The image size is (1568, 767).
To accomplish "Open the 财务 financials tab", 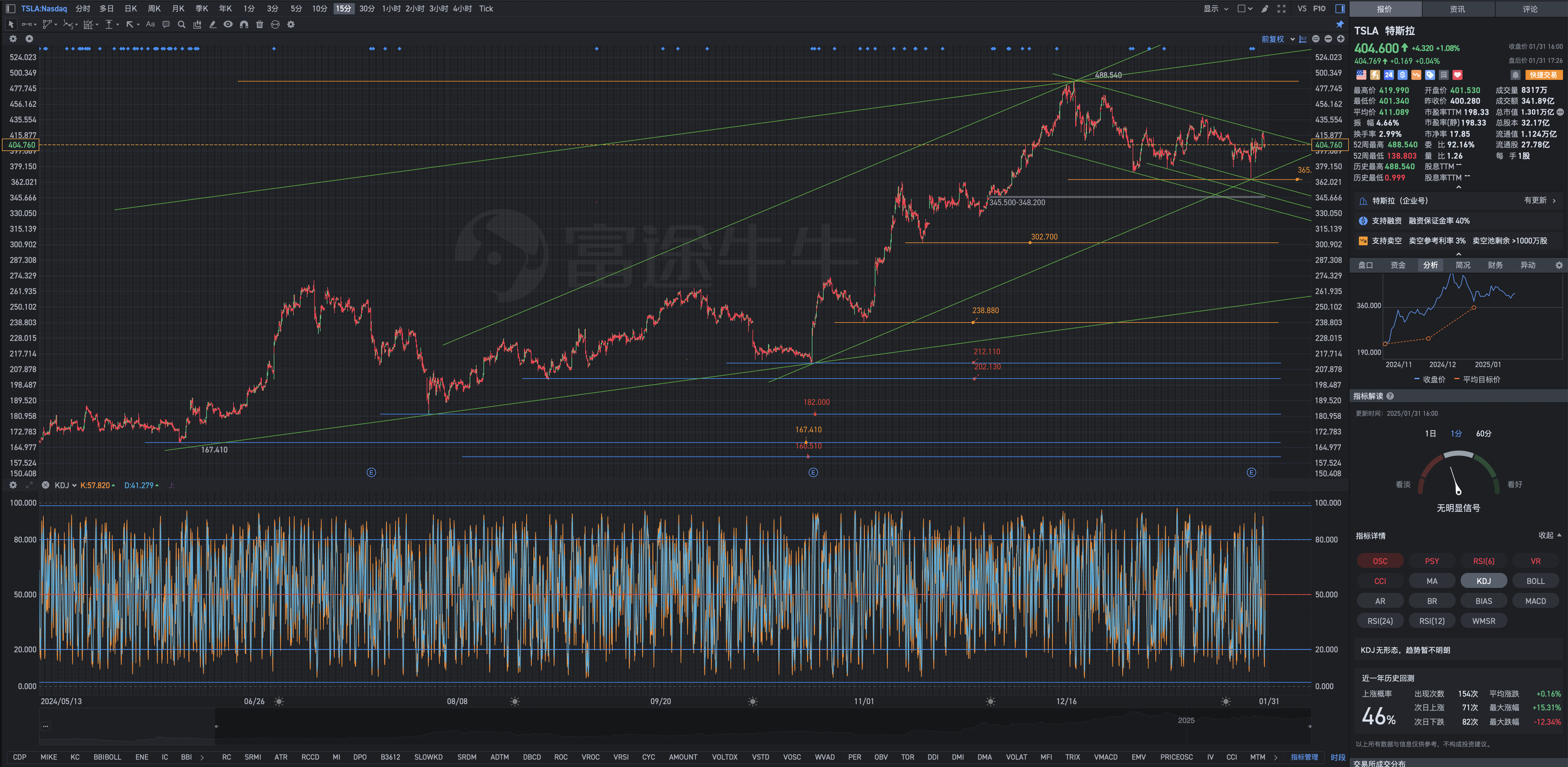I will (1495, 265).
